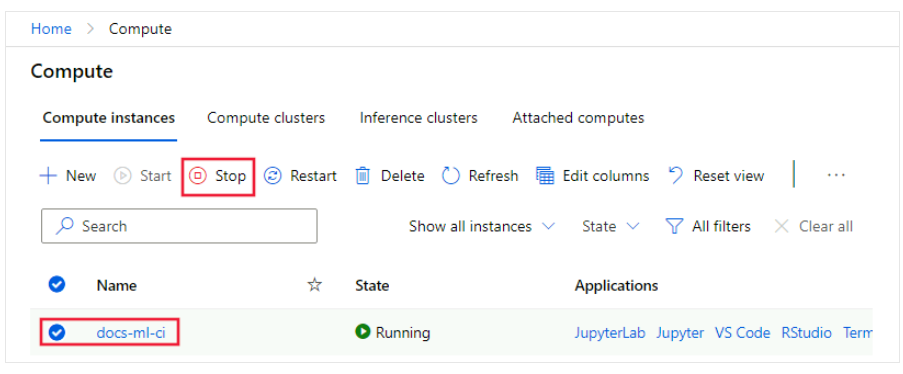Click the New compute plus icon

click(x=48, y=176)
